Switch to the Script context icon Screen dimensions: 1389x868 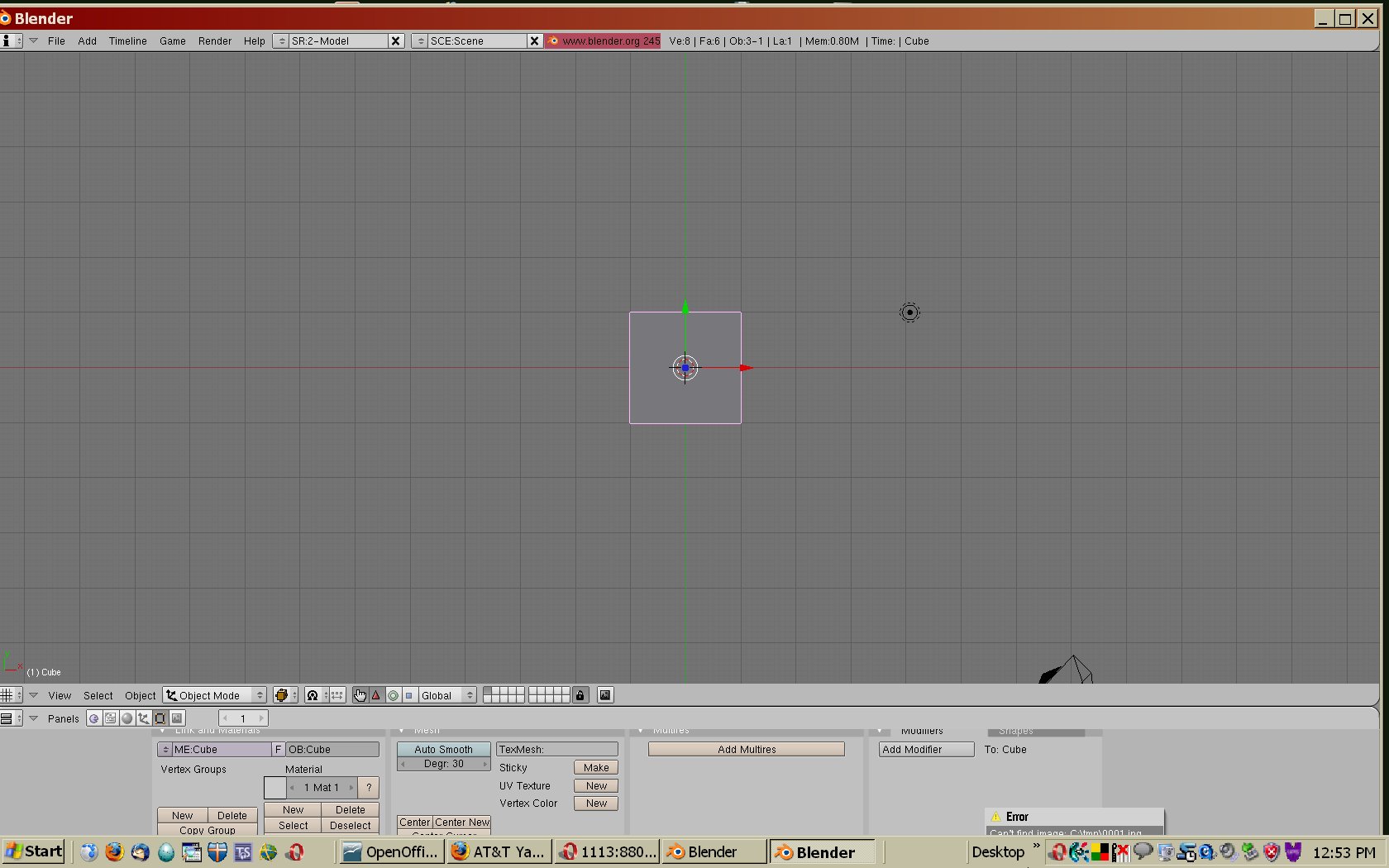point(111,718)
